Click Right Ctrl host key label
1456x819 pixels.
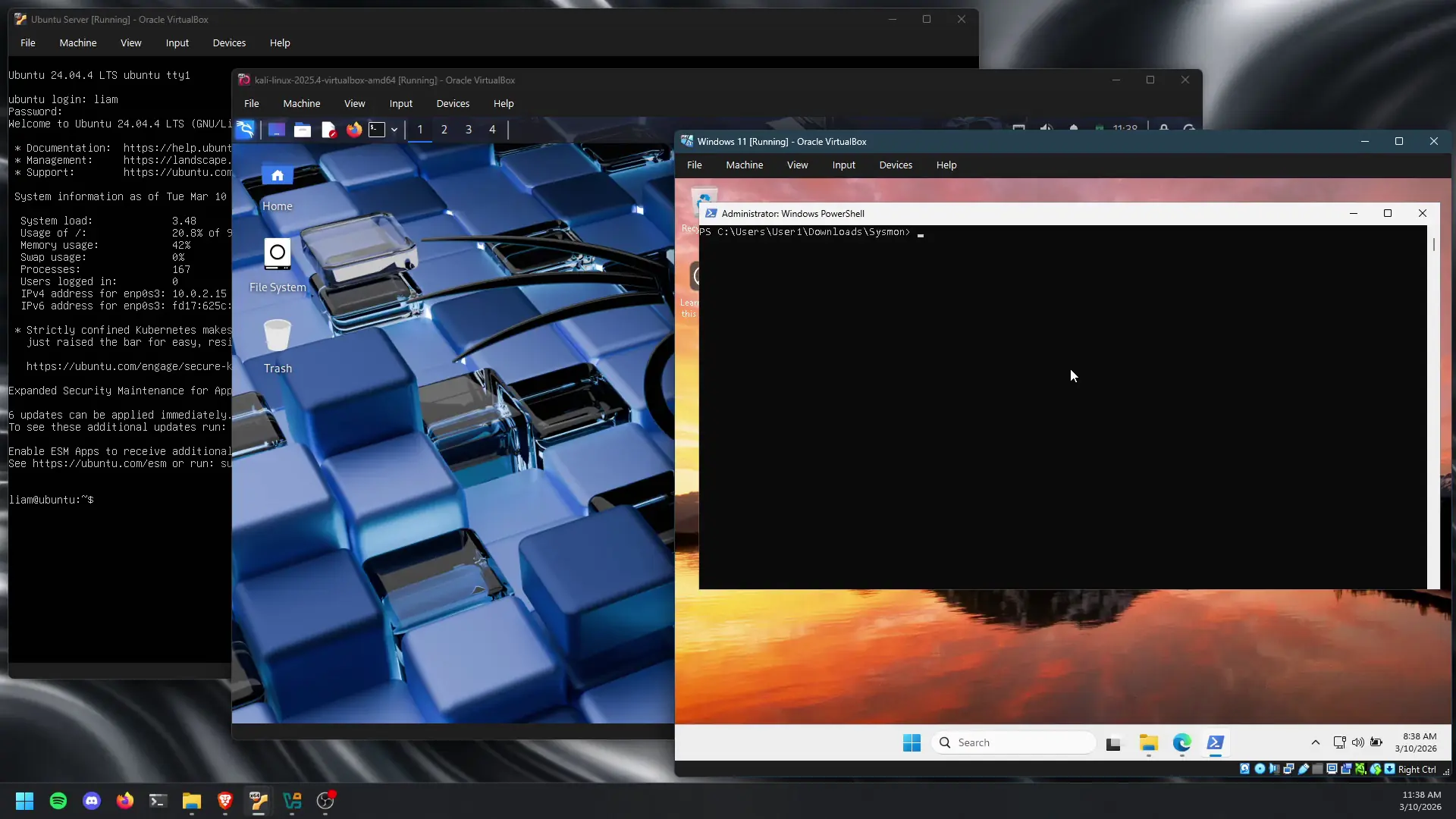click(x=1417, y=769)
